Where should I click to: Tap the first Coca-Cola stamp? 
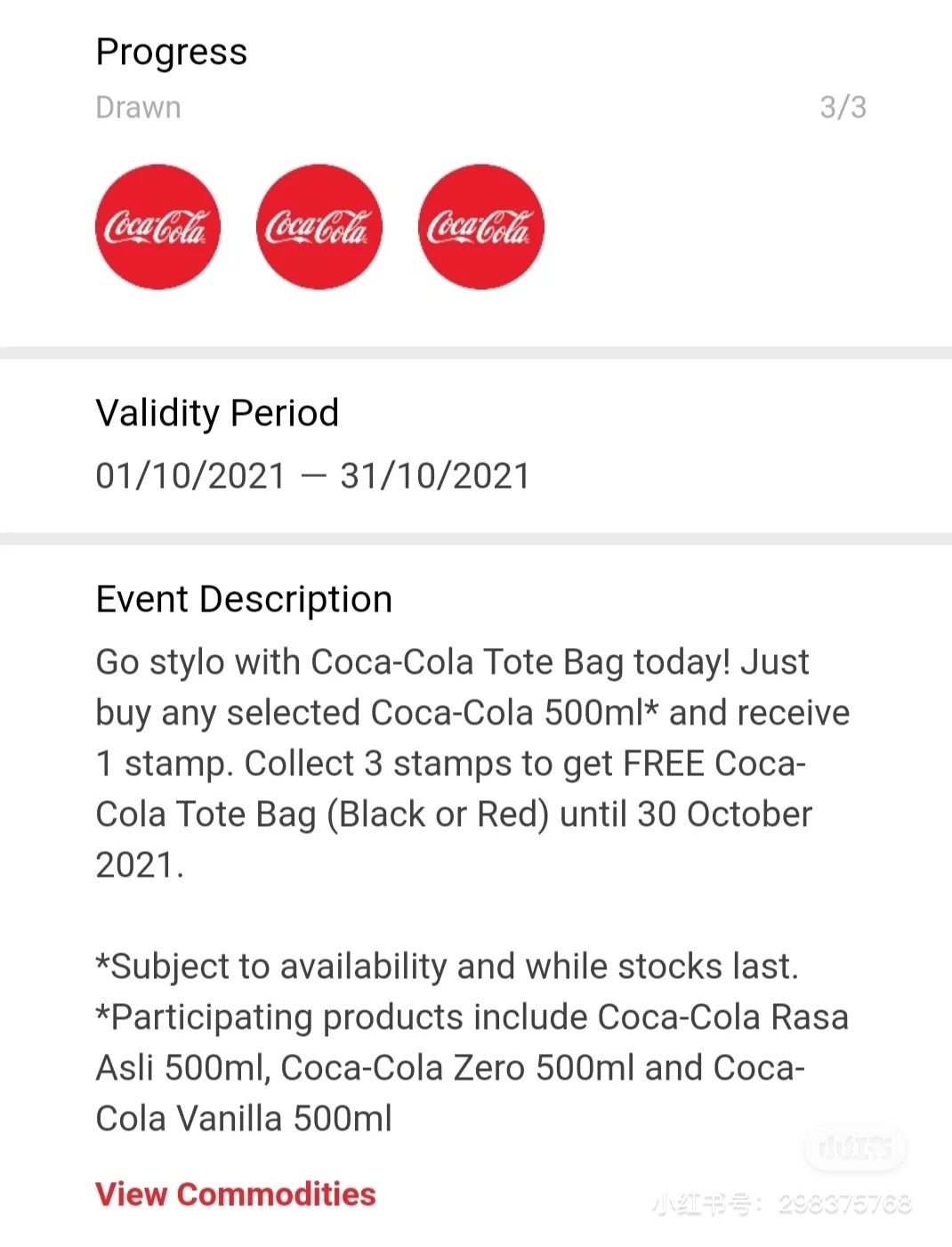[x=157, y=227]
